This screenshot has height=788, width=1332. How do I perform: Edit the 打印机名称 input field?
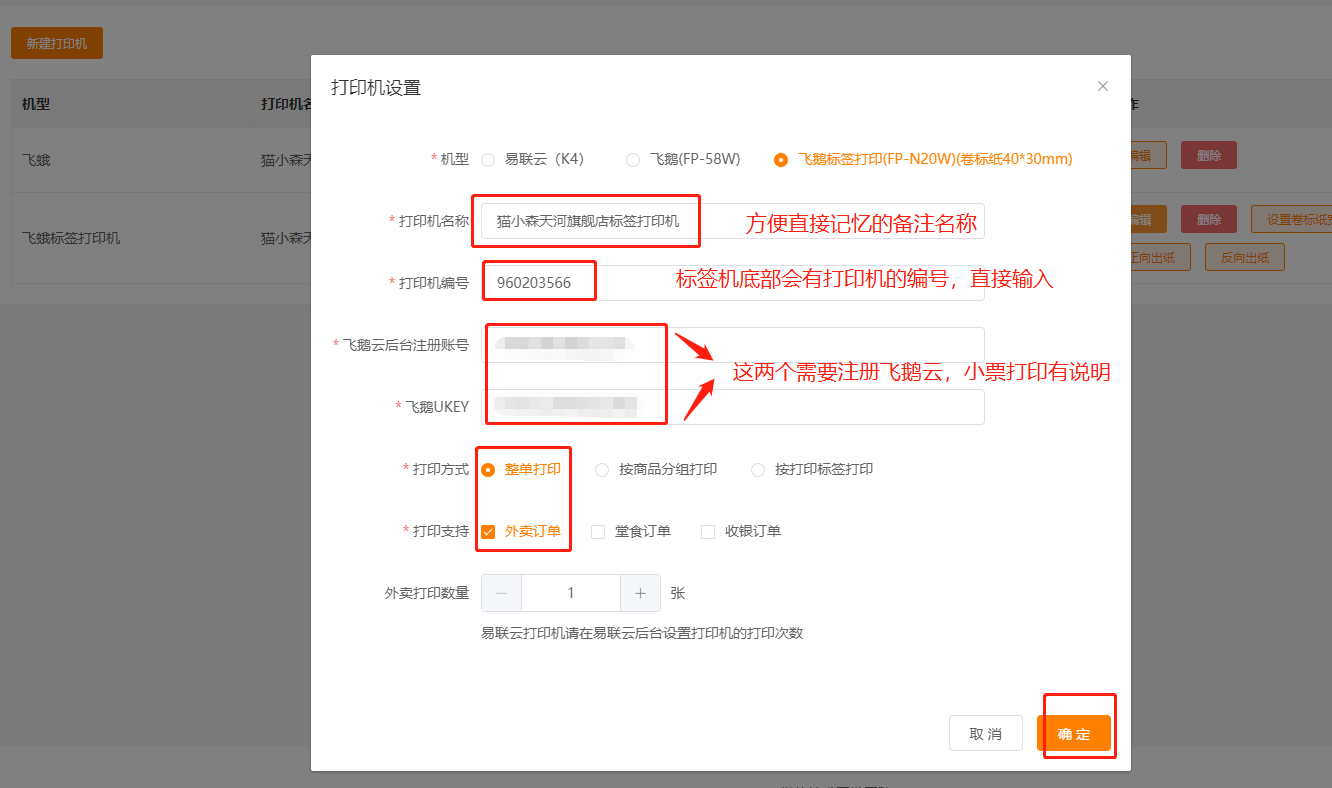(733, 221)
